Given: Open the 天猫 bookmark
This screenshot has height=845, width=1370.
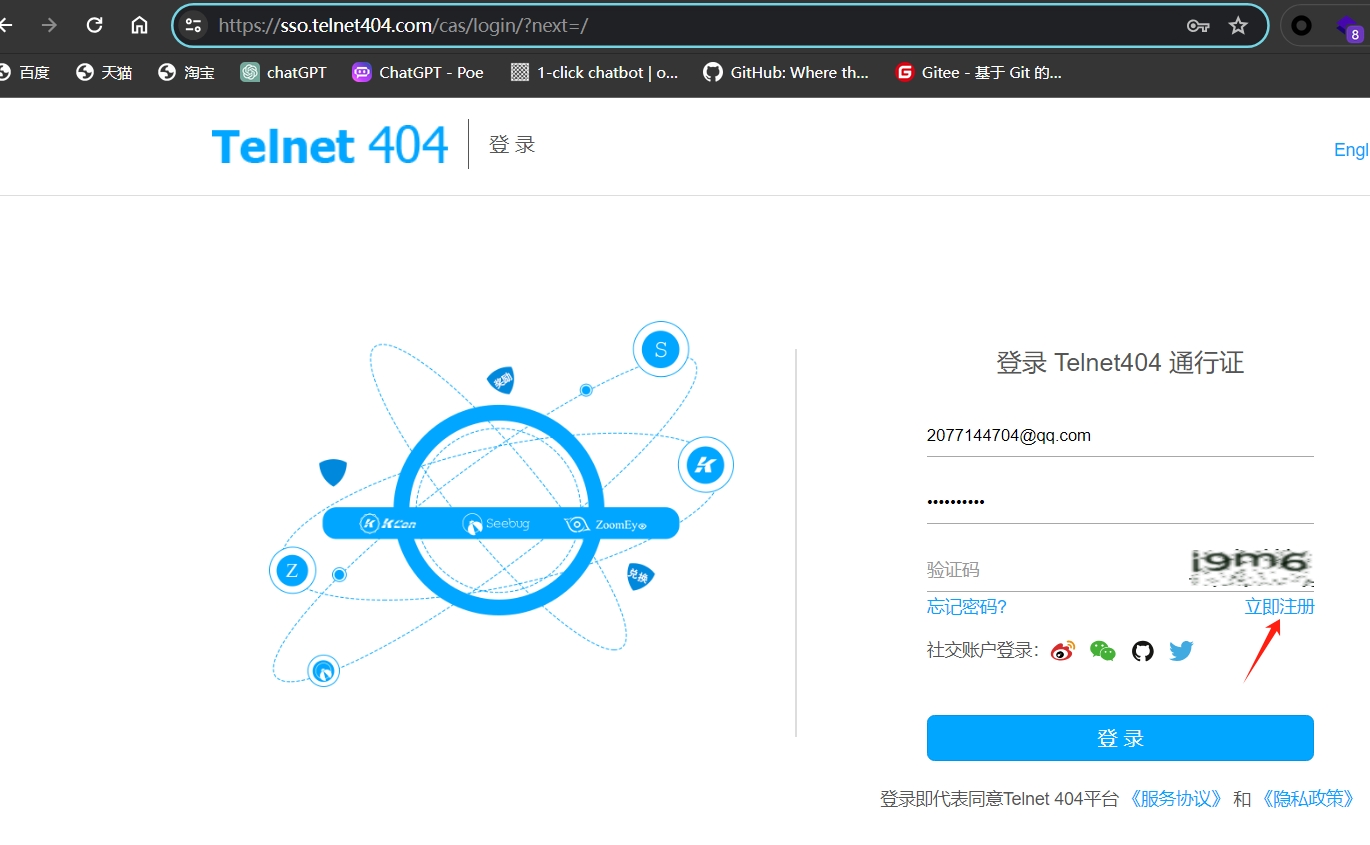Looking at the screenshot, I should pos(104,72).
